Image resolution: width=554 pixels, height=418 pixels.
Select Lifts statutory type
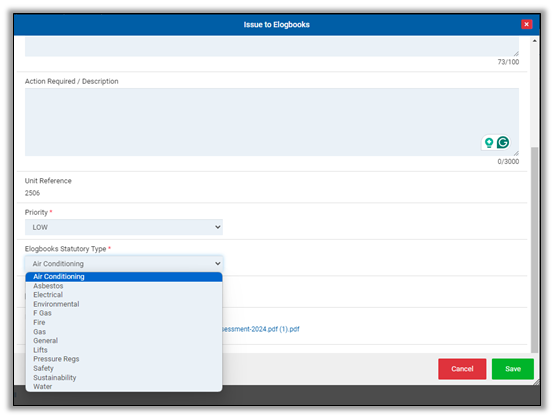pyautogui.click(x=40, y=350)
